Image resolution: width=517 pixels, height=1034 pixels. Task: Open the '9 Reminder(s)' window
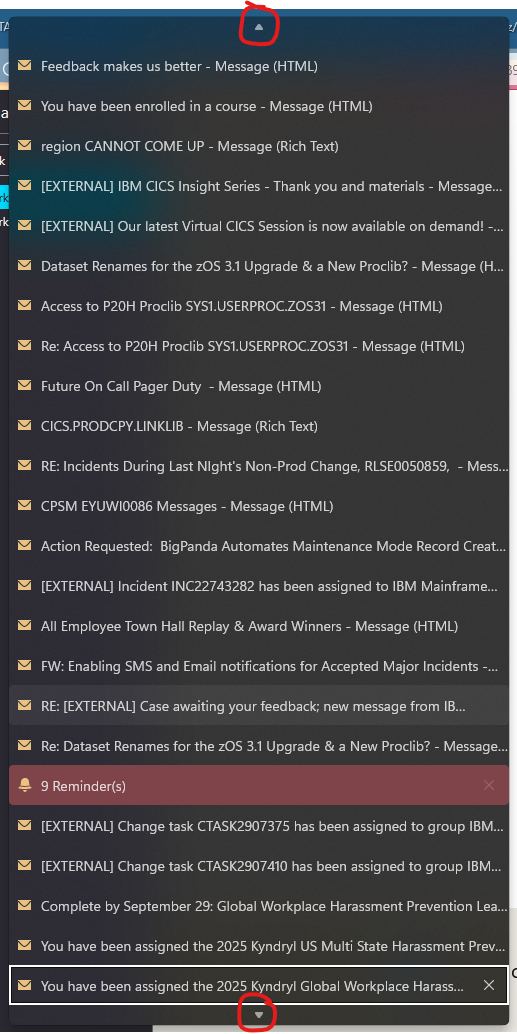point(258,785)
